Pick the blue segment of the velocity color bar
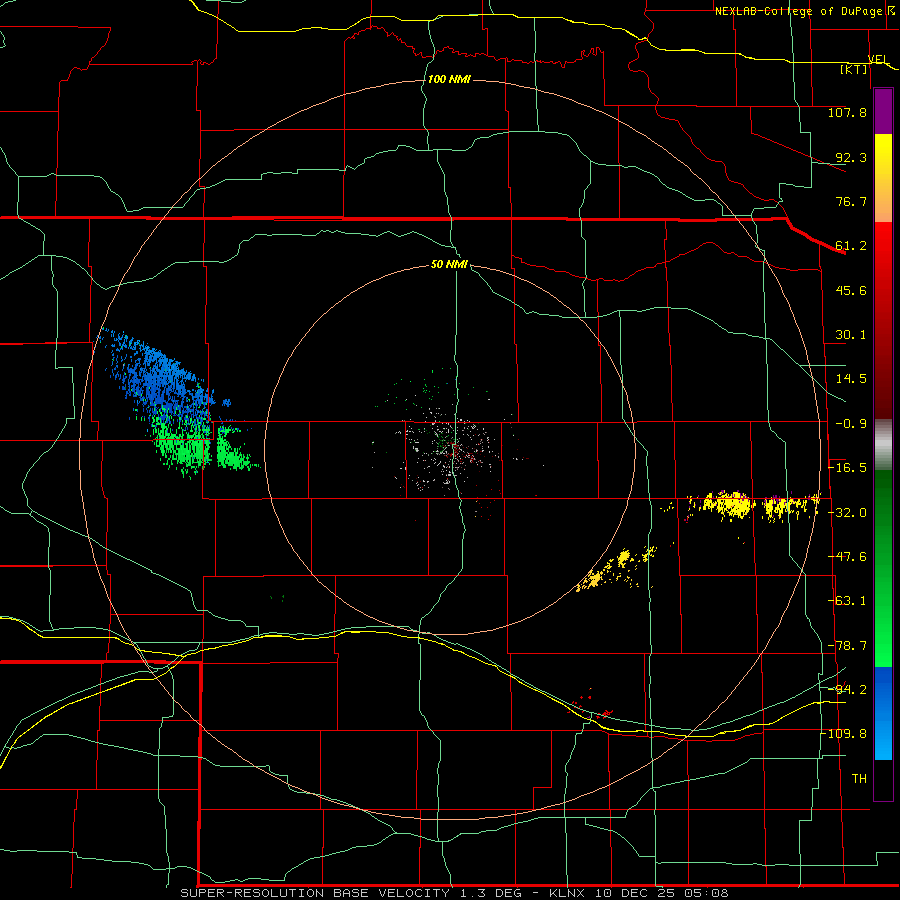The width and height of the screenshot is (900, 900). tap(883, 713)
